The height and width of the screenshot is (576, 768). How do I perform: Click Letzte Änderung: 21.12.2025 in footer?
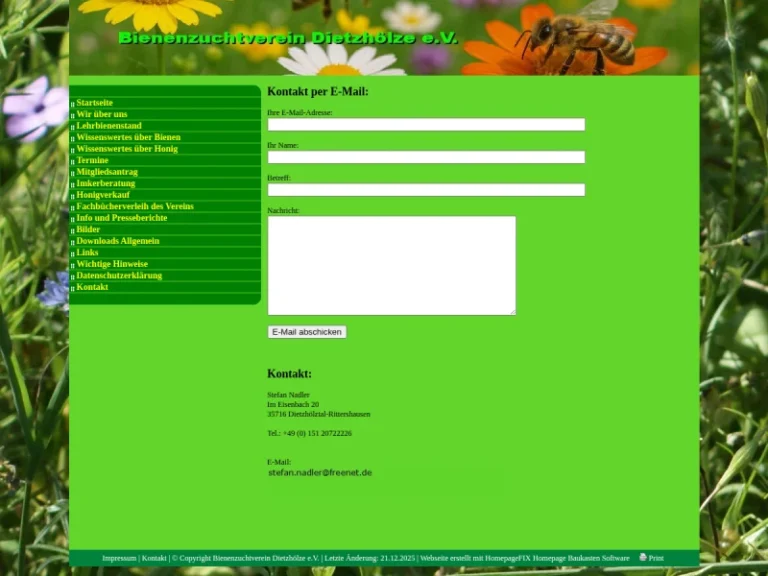pyautogui.click(x=370, y=558)
